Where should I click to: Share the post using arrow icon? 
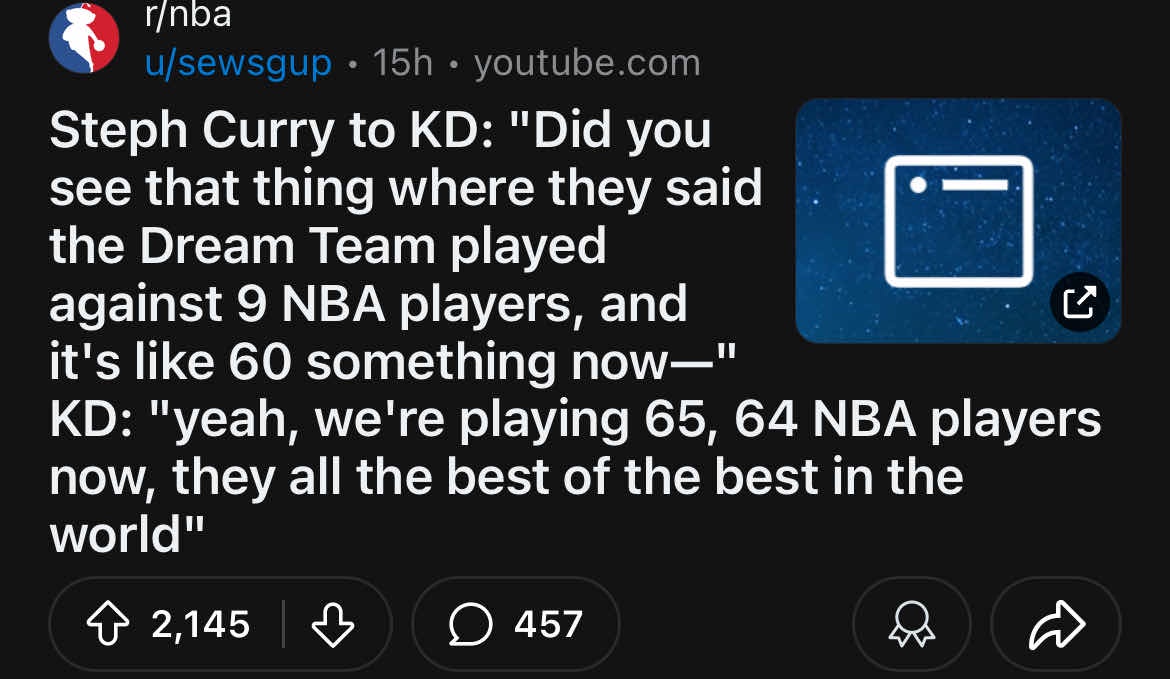click(1056, 625)
